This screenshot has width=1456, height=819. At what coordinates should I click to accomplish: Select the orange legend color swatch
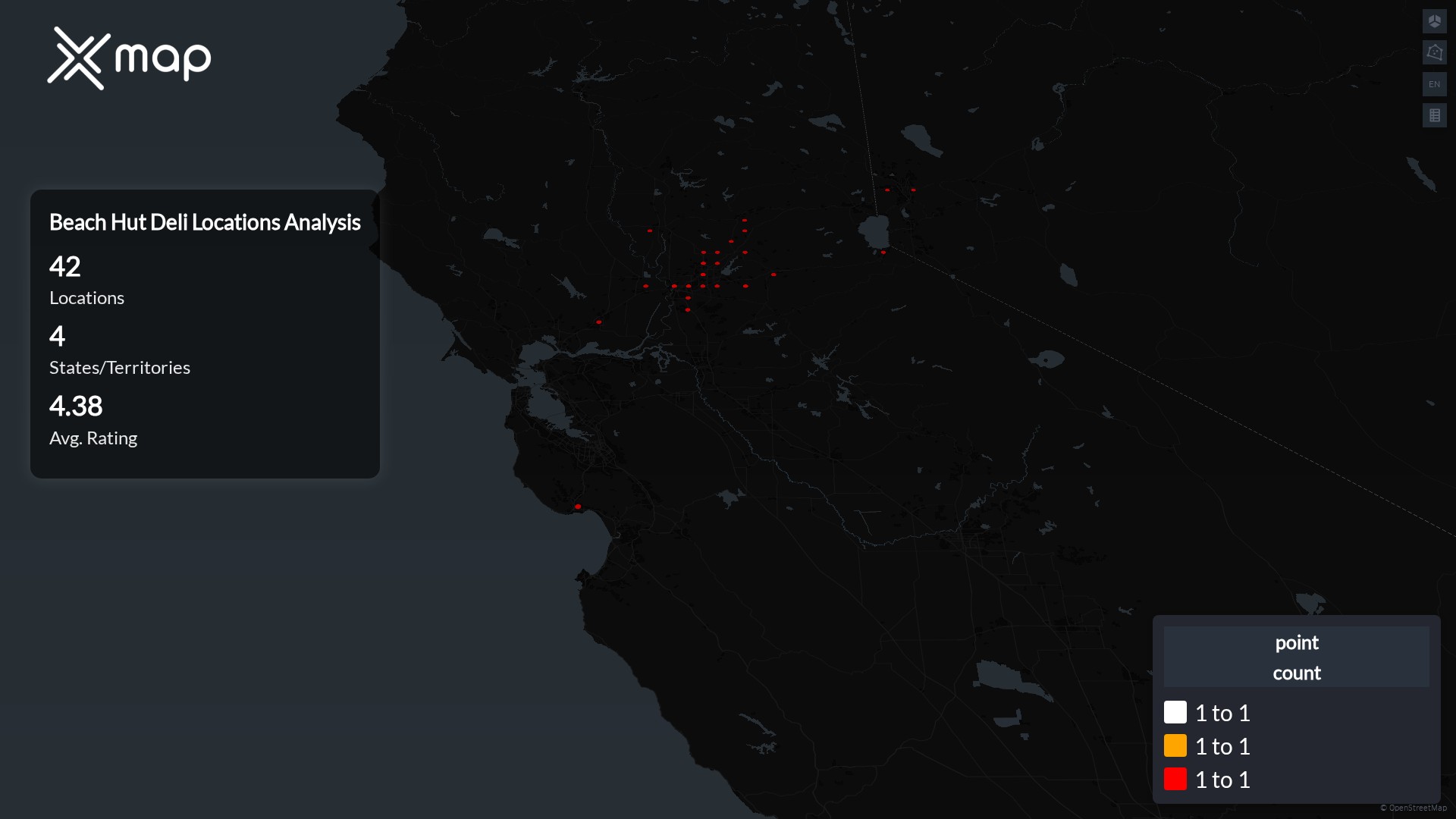(x=1175, y=745)
